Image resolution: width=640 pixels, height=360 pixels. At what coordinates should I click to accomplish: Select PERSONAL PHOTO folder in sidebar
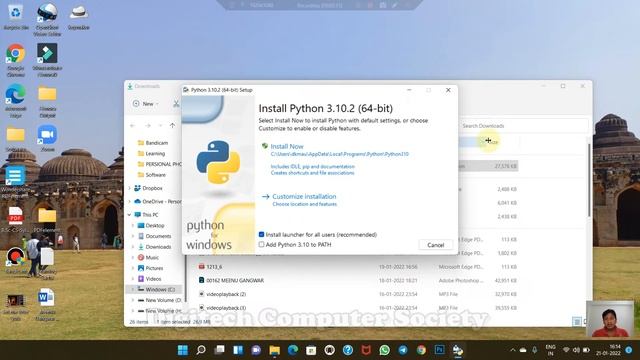(160, 164)
